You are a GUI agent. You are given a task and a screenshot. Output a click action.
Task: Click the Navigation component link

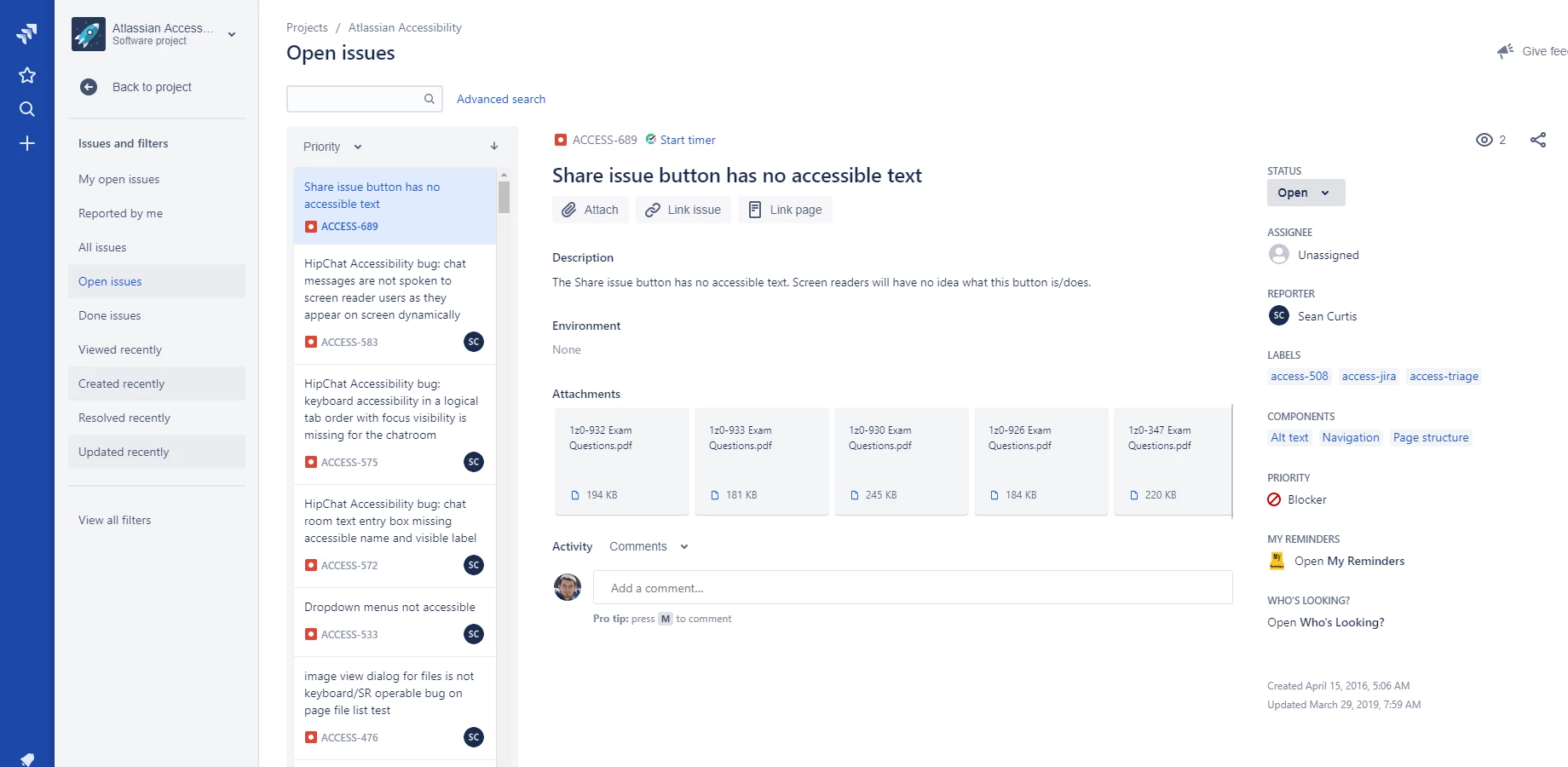1351,437
